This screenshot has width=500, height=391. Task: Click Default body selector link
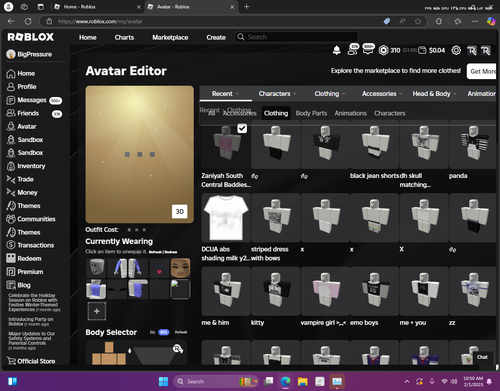(181, 332)
